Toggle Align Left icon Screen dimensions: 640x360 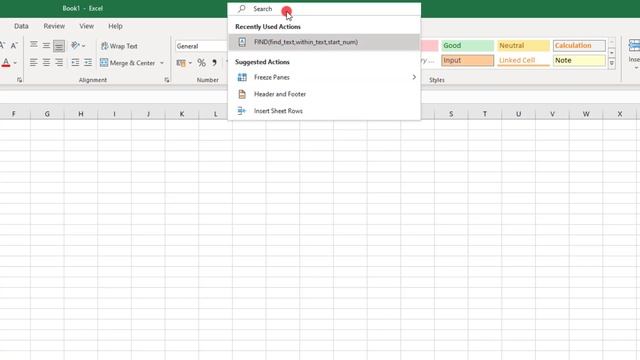tap(33, 62)
